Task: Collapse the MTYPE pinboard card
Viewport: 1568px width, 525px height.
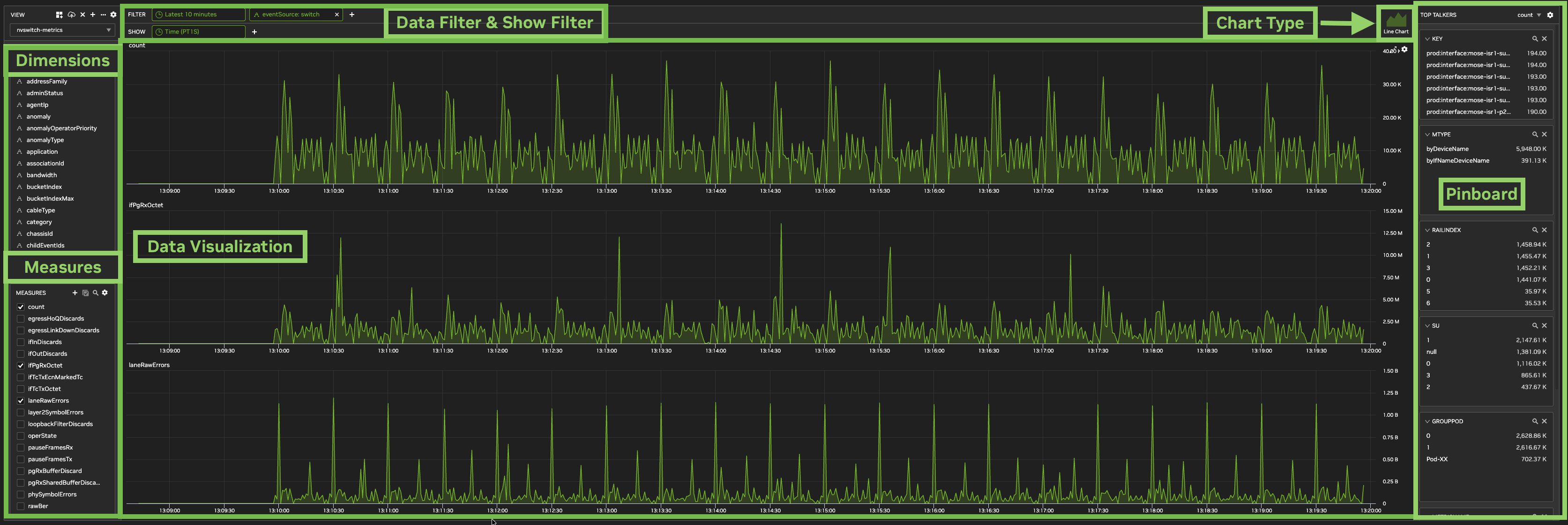Action: click(x=1427, y=134)
